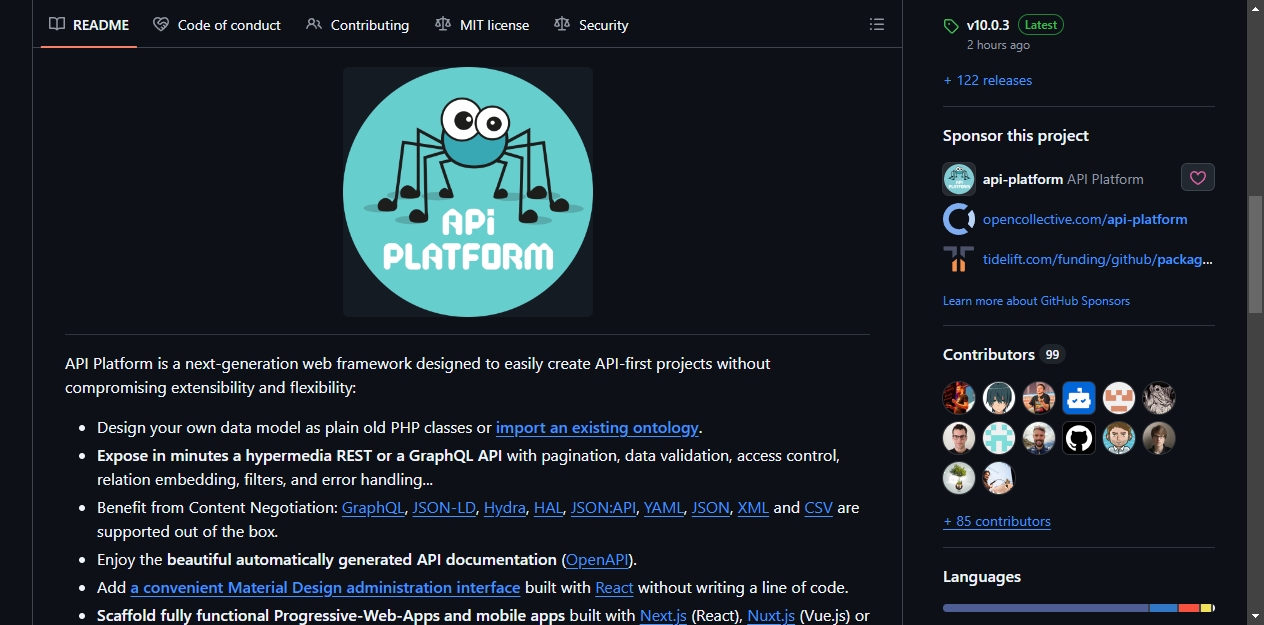Open the sixth contributor avatar in top row
Viewport: 1264px width, 625px height.
[x=1159, y=398]
